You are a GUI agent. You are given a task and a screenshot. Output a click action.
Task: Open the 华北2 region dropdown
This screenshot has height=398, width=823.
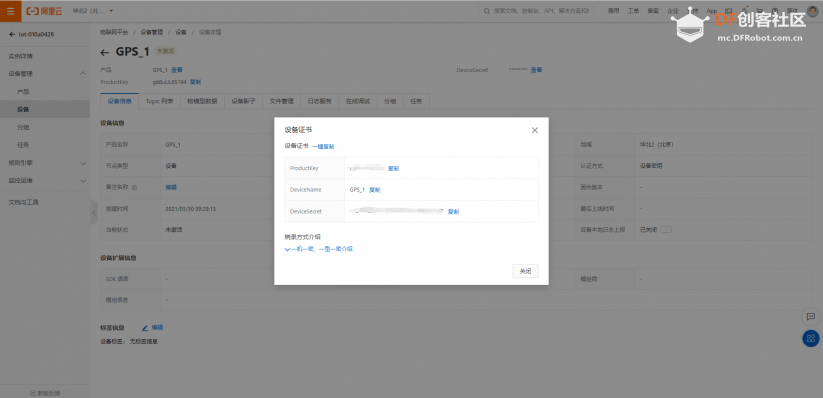pyautogui.click(x=92, y=11)
